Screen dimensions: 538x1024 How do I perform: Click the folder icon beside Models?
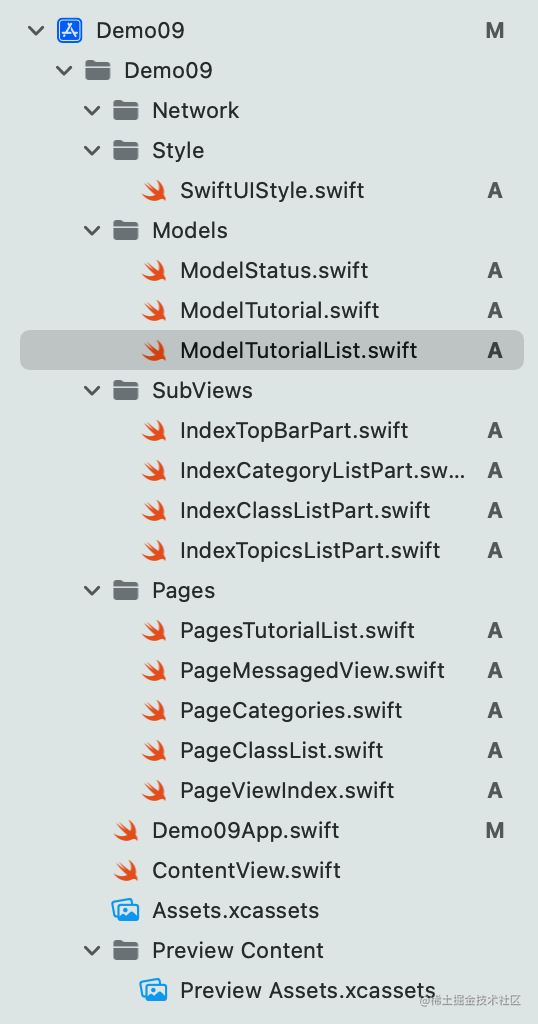pos(125,231)
